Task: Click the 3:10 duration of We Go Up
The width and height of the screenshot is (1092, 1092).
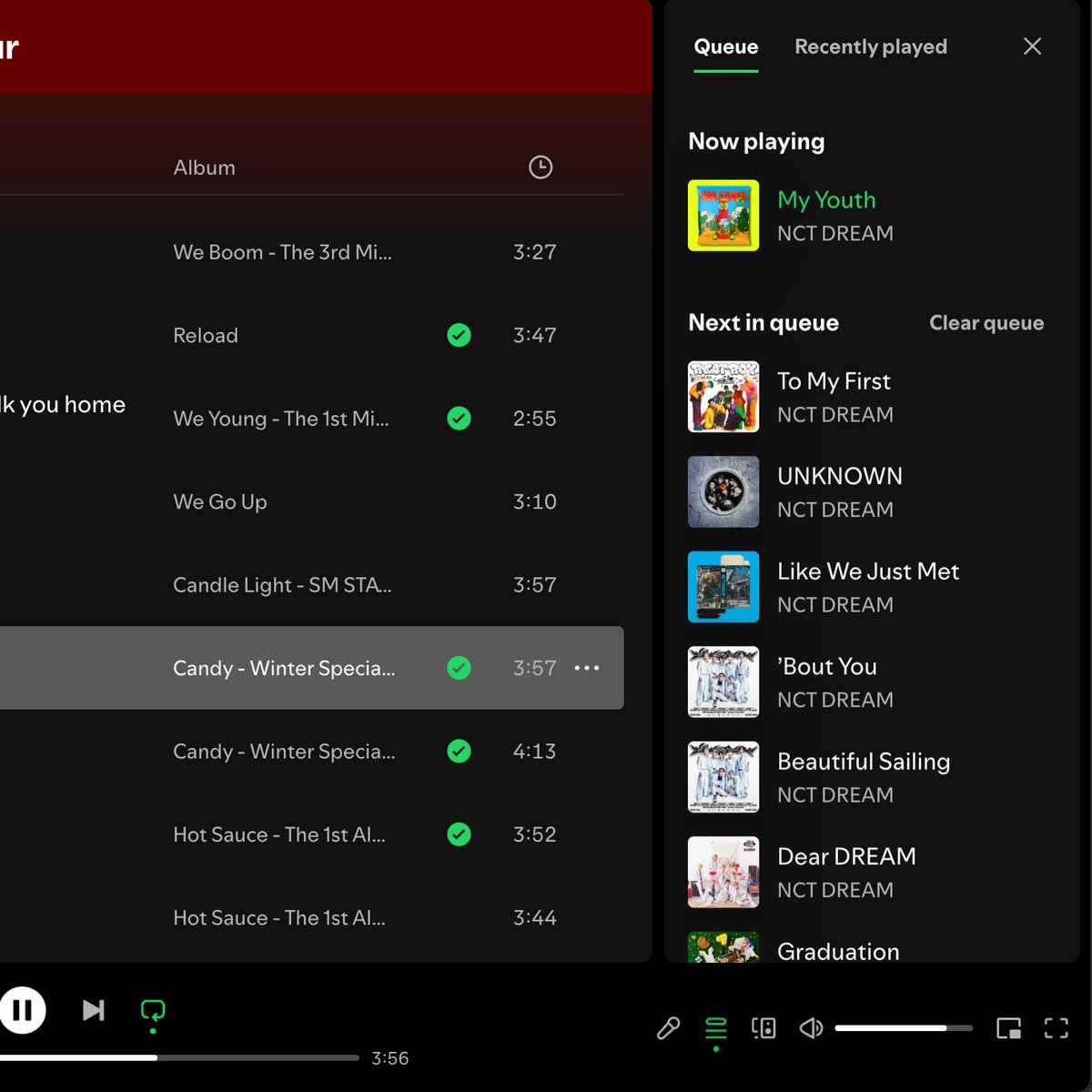Action: point(534,502)
